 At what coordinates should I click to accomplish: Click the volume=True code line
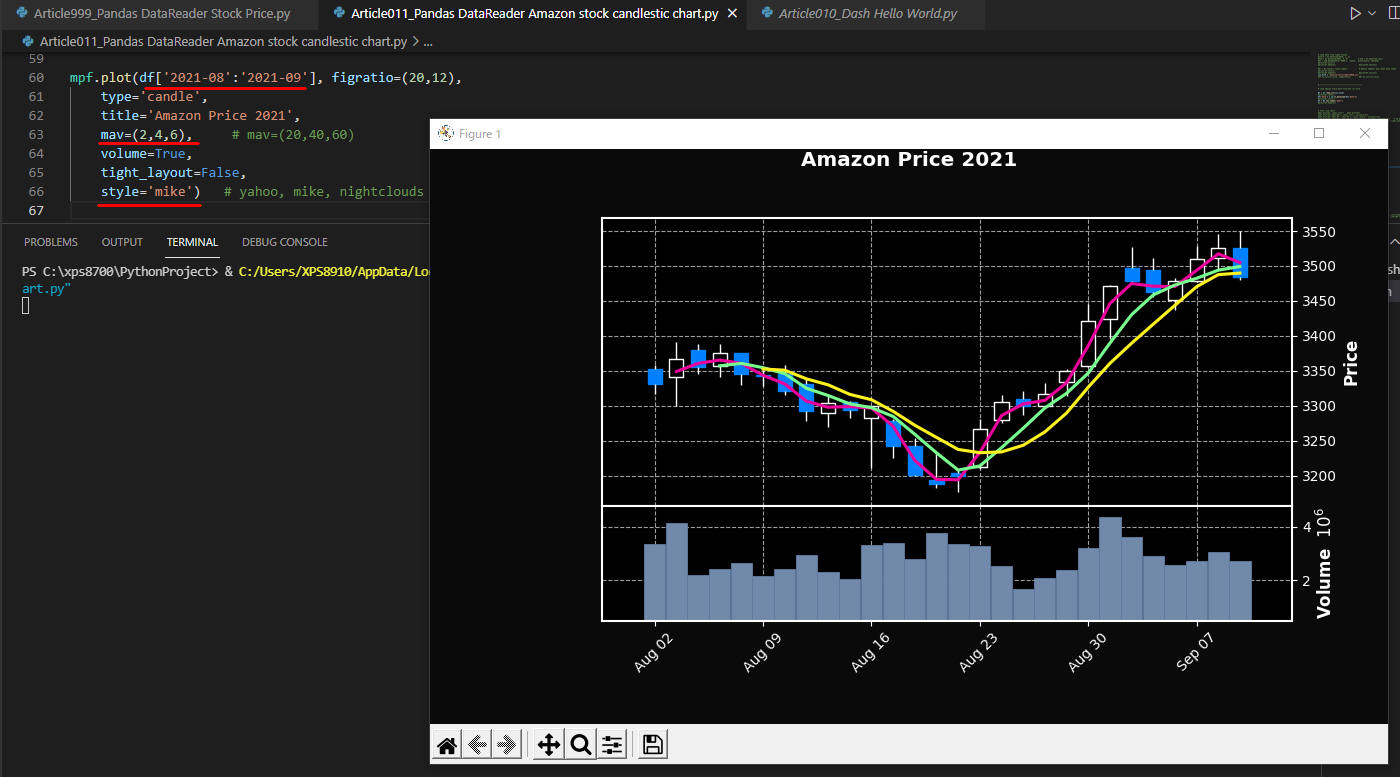146,154
